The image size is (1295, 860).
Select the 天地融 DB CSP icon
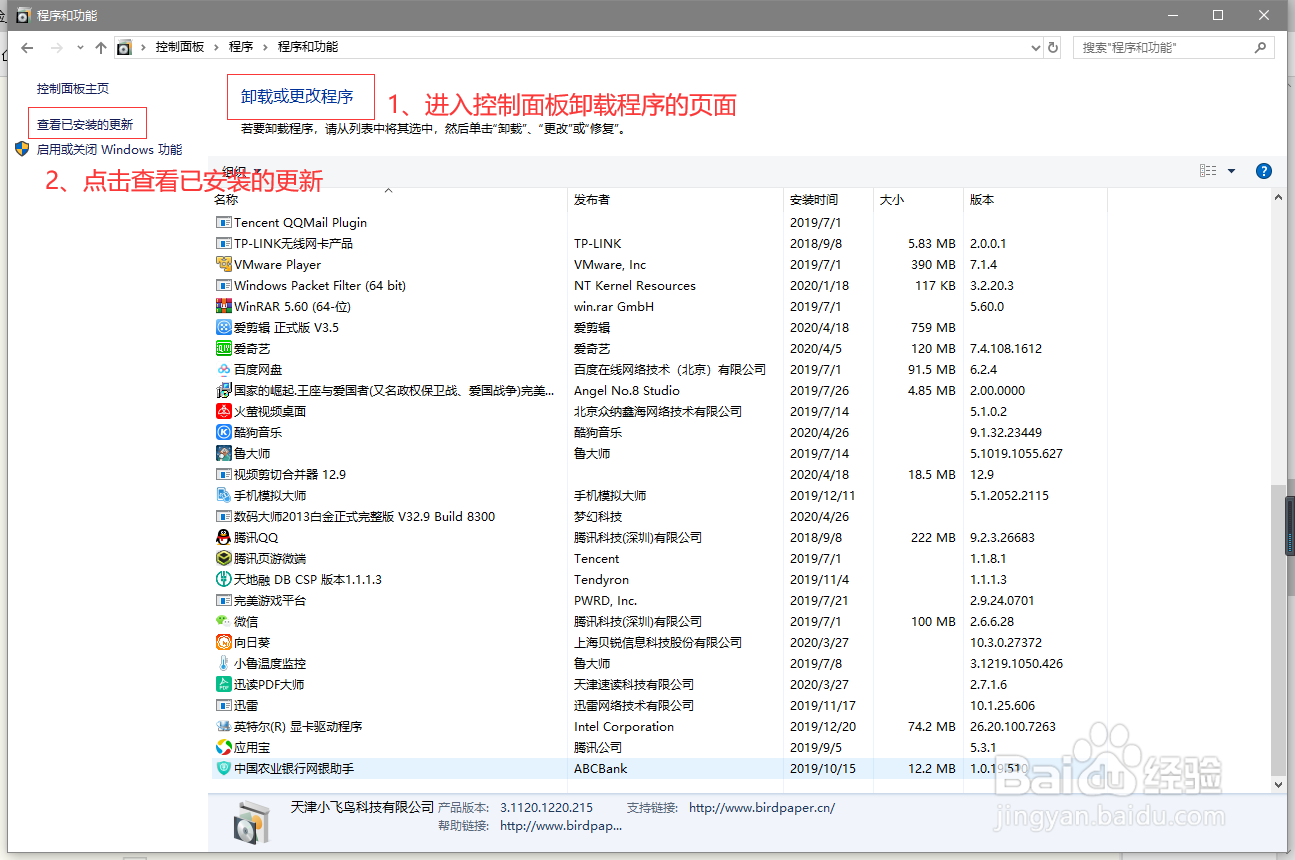[224, 580]
